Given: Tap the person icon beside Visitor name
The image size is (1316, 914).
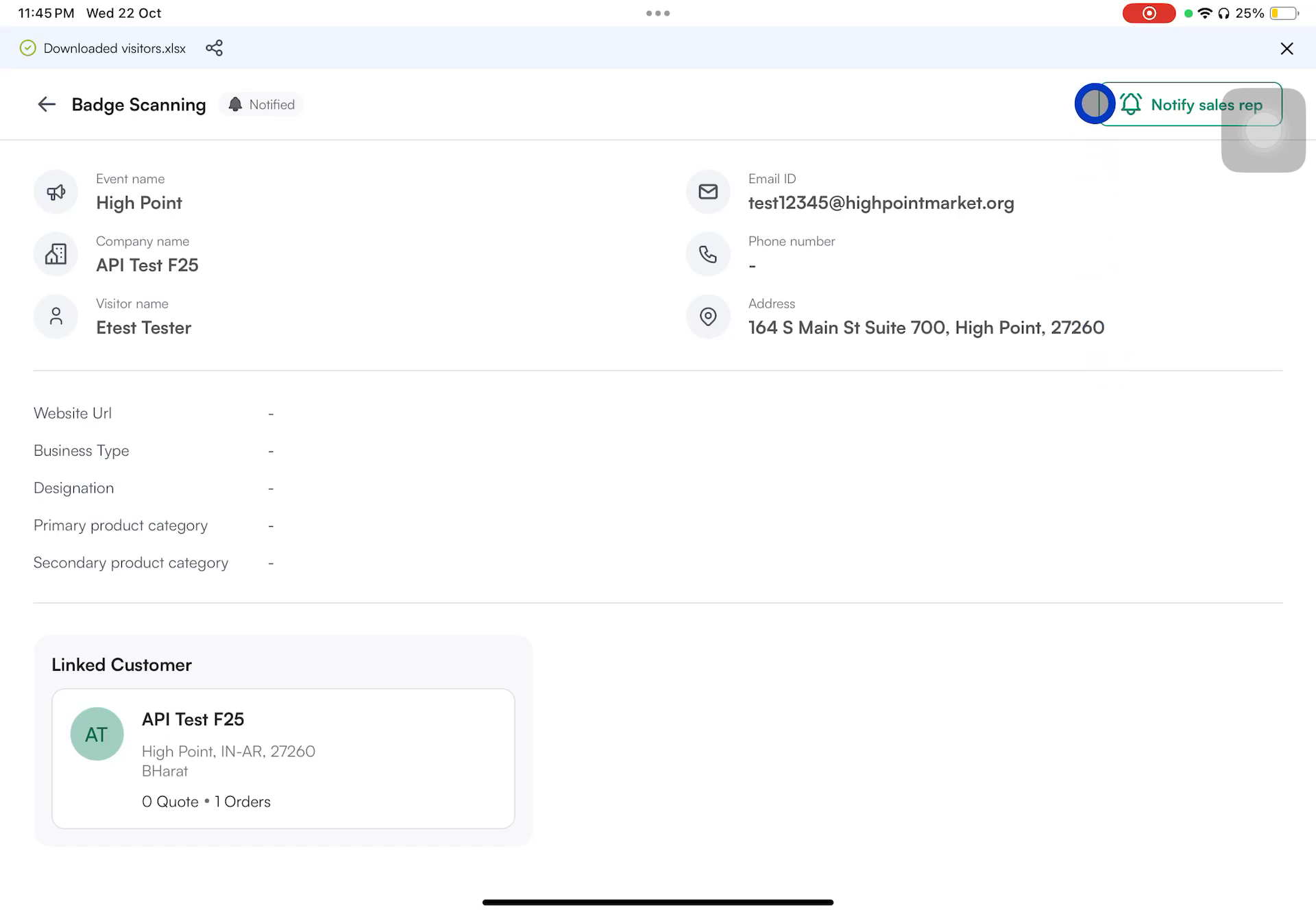Looking at the screenshot, I should pos(56,317).
